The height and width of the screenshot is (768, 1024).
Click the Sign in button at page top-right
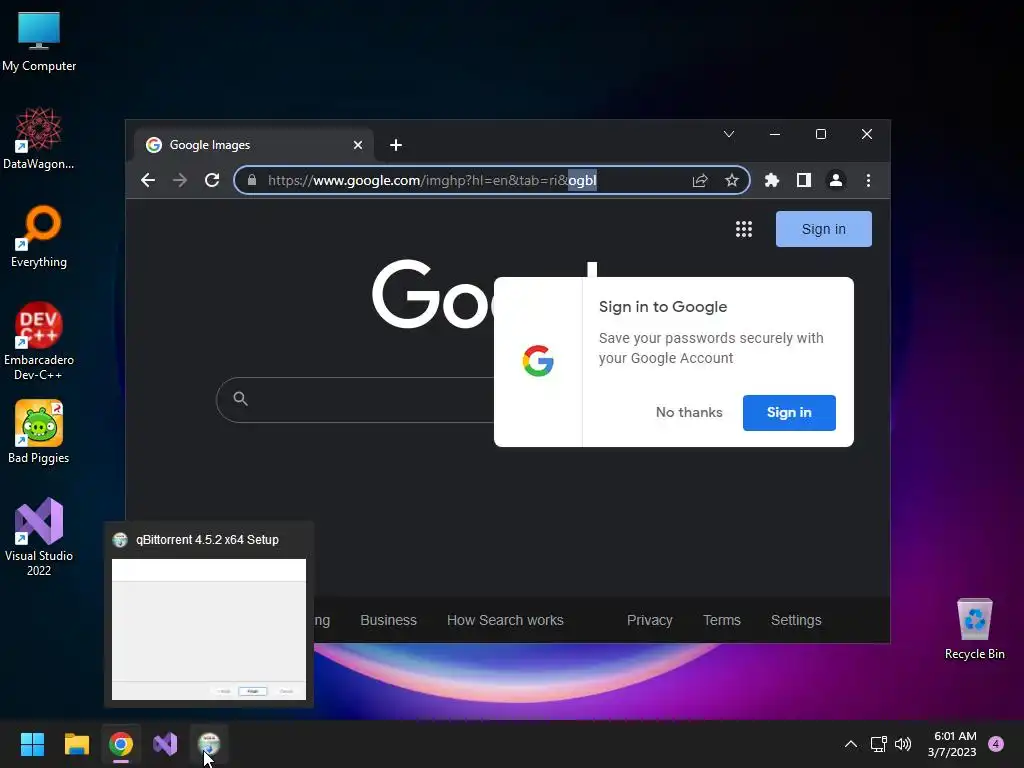click(824, 229)
